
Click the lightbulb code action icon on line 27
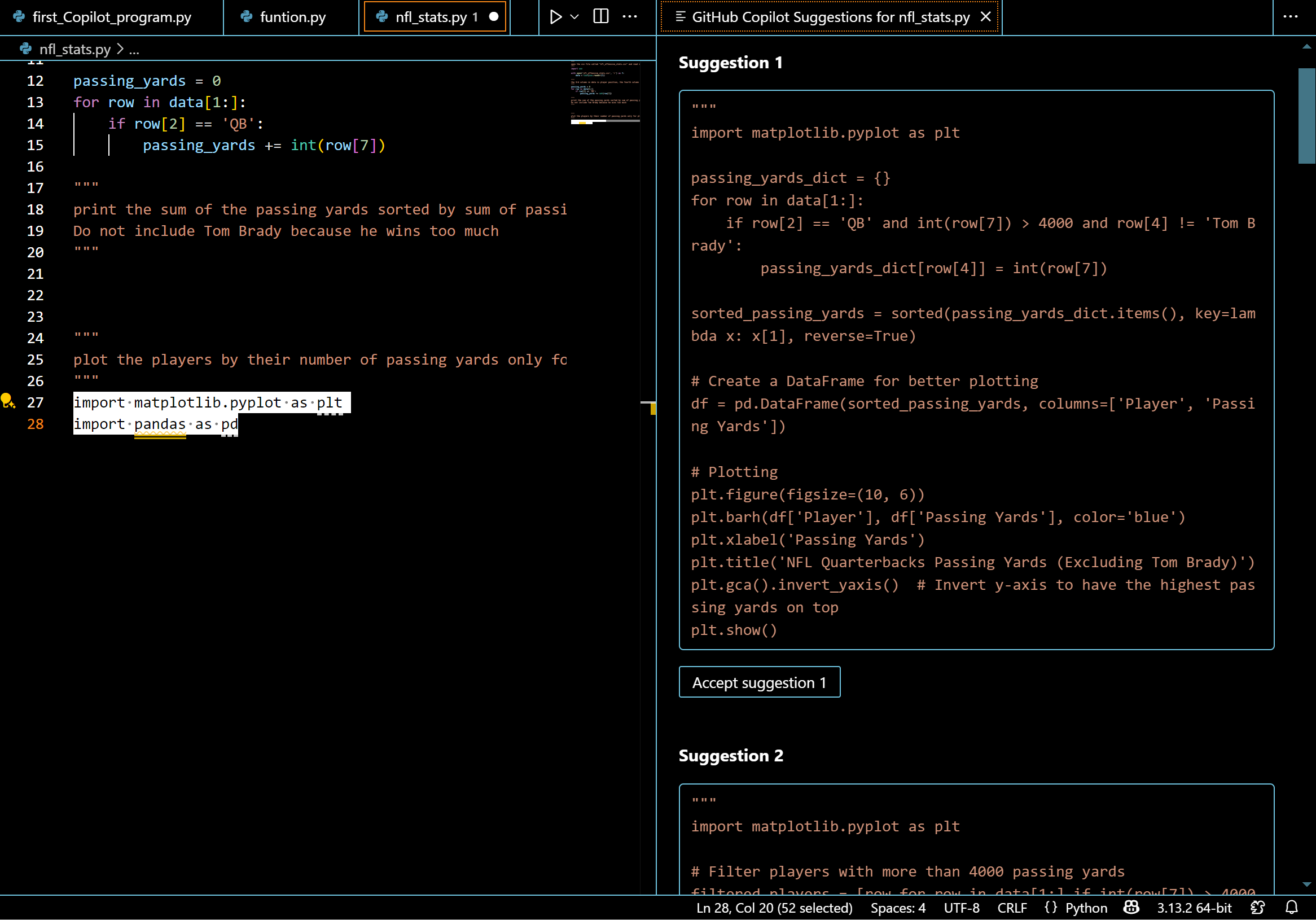[7, 401]
